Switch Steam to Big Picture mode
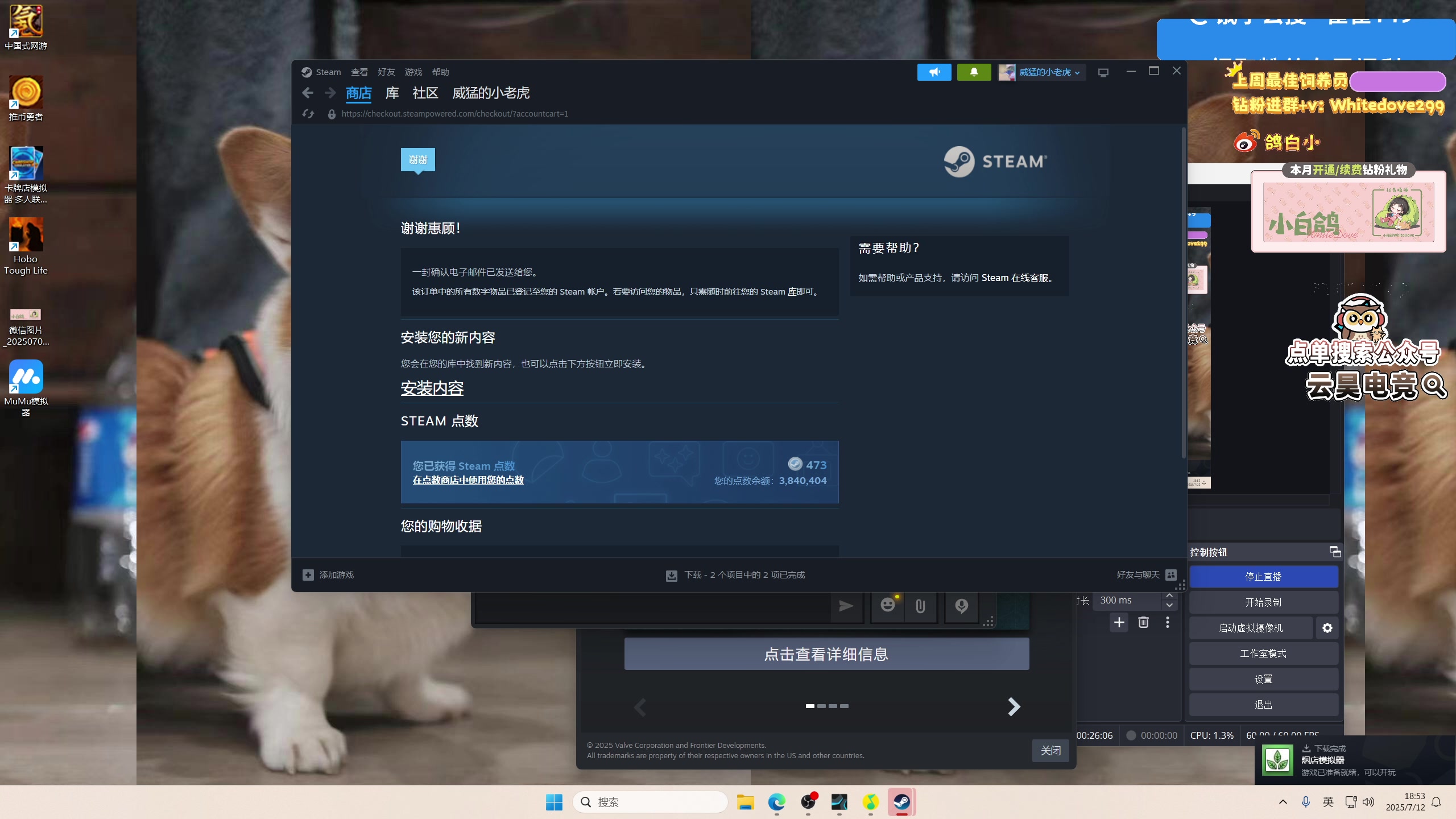This screenshot has height=819, width=1456. coord(1103,72)
